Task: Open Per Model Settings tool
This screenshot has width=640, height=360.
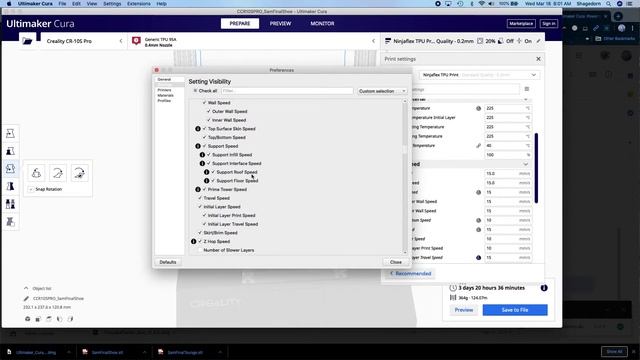Action: (x=10, y=204)
